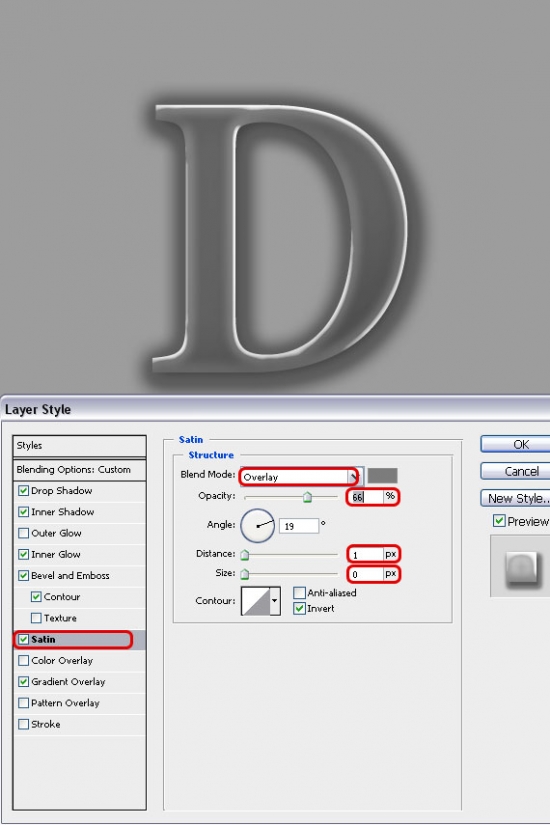Expand the Contour picker arrow

coord(275,601)
